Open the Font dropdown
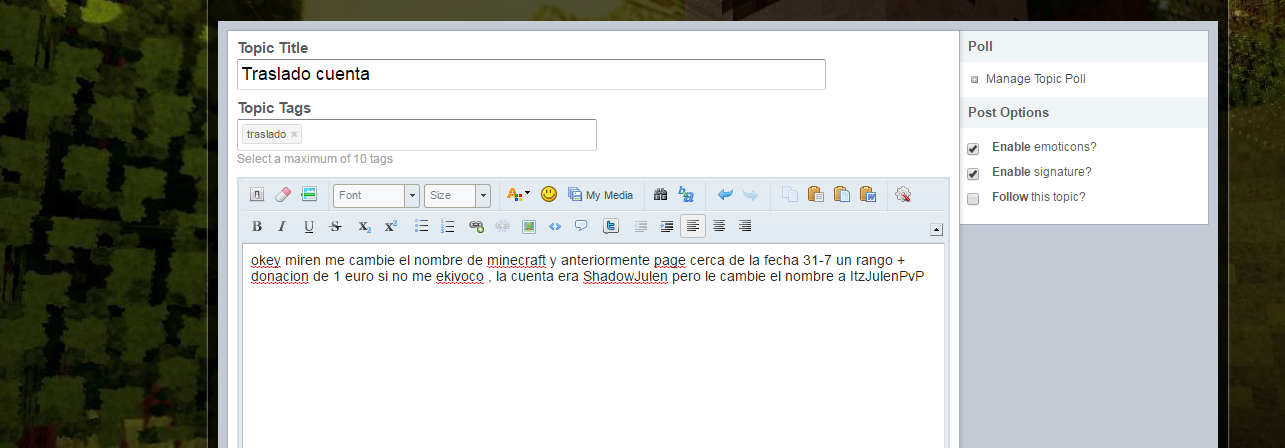The width and height of the screenshot is (1285, 448). [x=376, y=195]
